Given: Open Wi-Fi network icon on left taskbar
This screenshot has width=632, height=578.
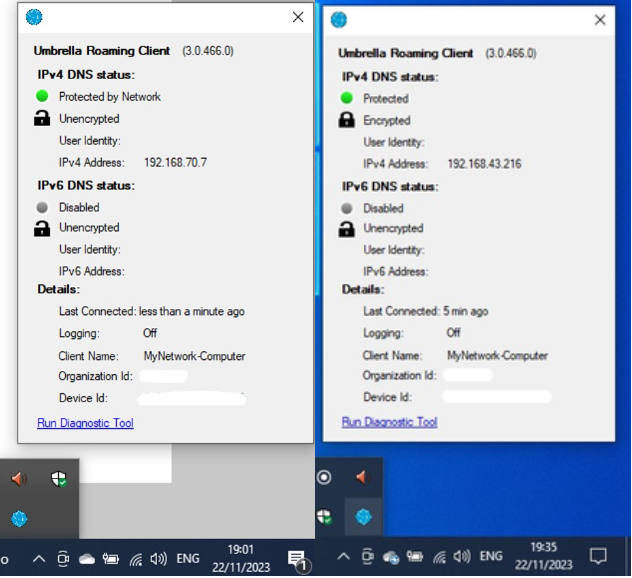Looking at the screenshot, I should coord(136,559).
